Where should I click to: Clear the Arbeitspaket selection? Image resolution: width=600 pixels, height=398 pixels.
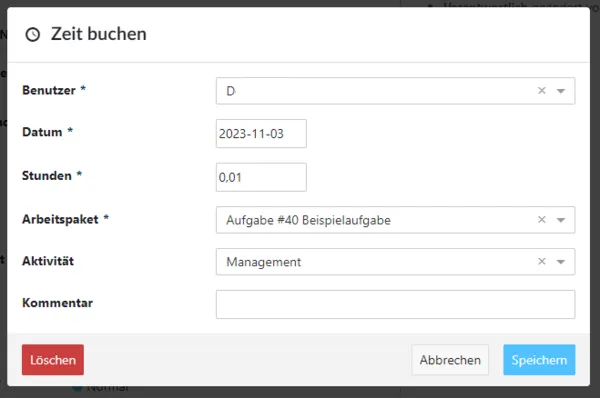(541, 220)
